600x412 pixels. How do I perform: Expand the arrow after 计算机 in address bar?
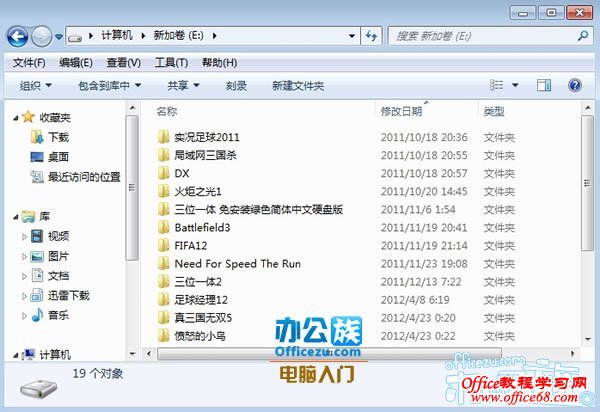point(143,36)
